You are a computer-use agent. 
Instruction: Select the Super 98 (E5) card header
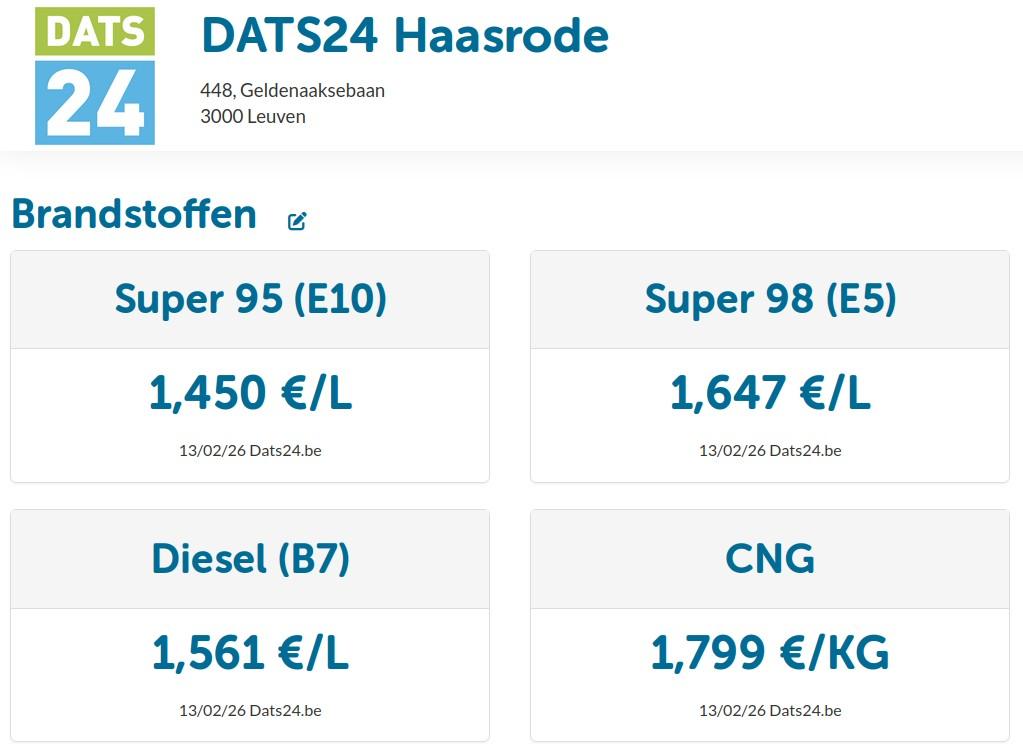770,299
